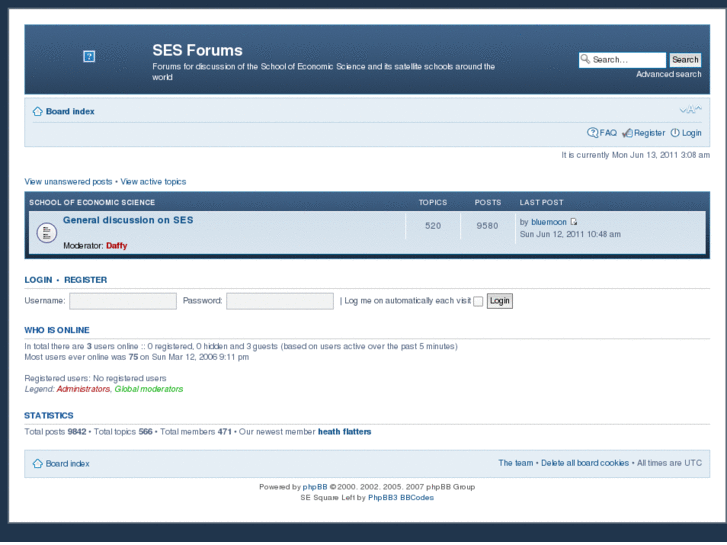
Task: Click the posts count 9580
Action: (x=487, y=226)
